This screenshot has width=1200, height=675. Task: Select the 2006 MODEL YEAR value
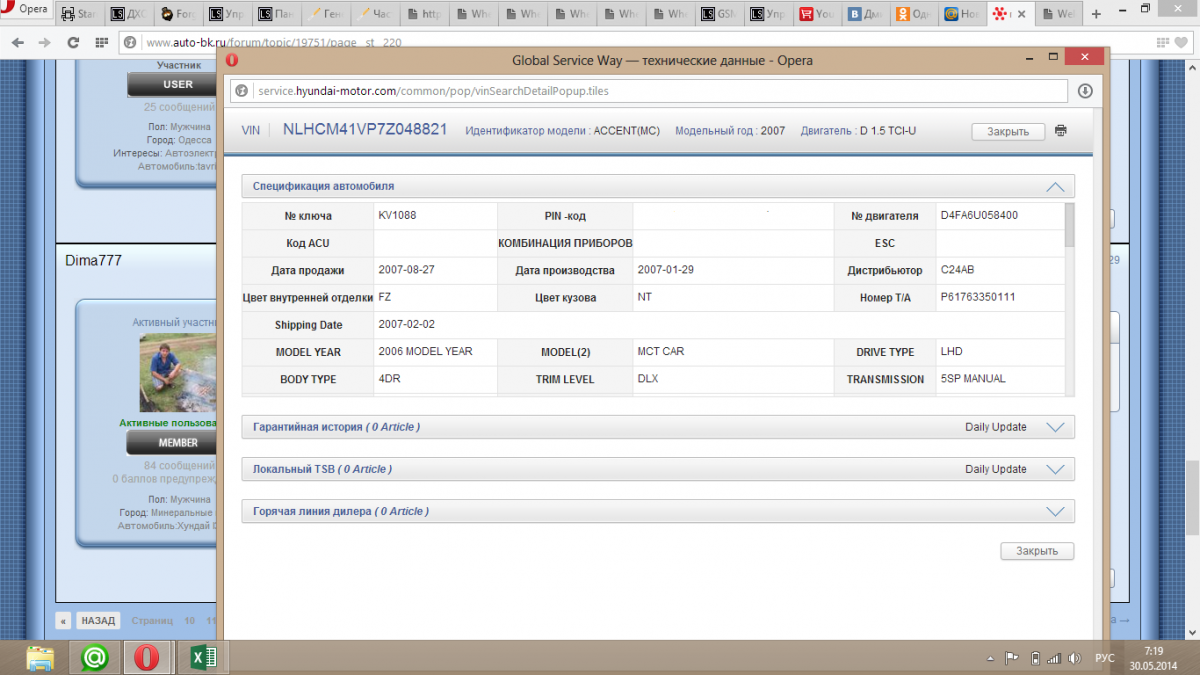pos(426,352)
